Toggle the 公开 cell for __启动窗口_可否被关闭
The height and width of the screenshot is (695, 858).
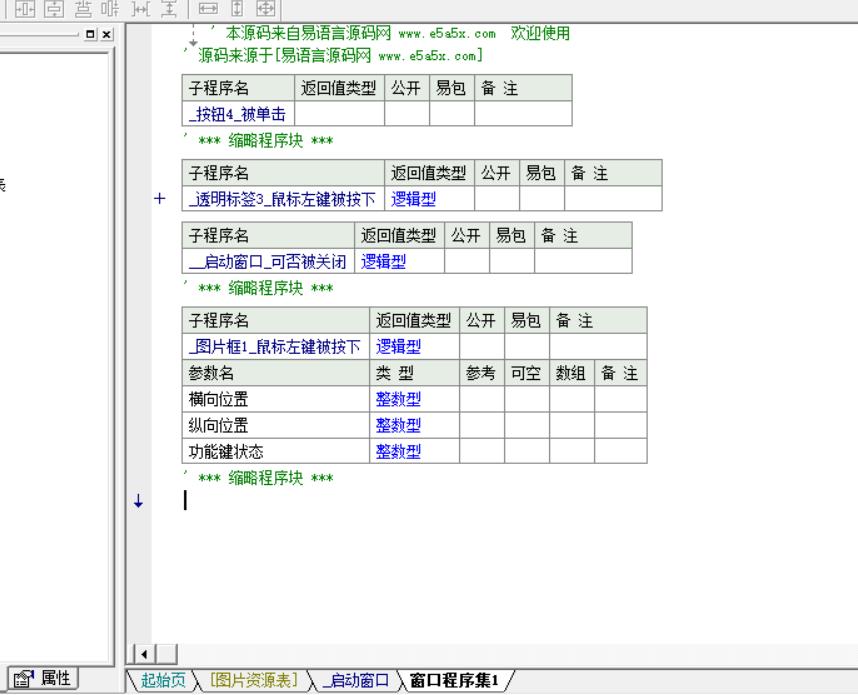467,261
